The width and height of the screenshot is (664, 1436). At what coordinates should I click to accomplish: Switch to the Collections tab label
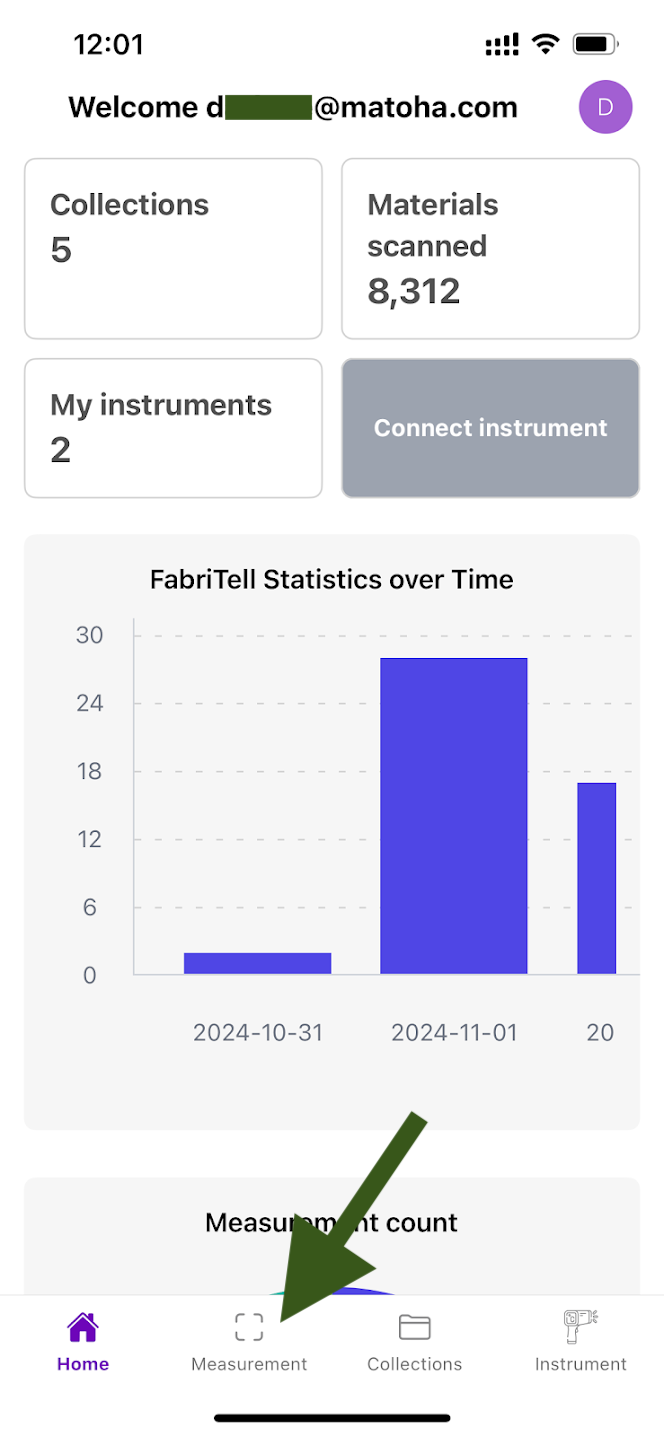click(x=414, y=1364)
